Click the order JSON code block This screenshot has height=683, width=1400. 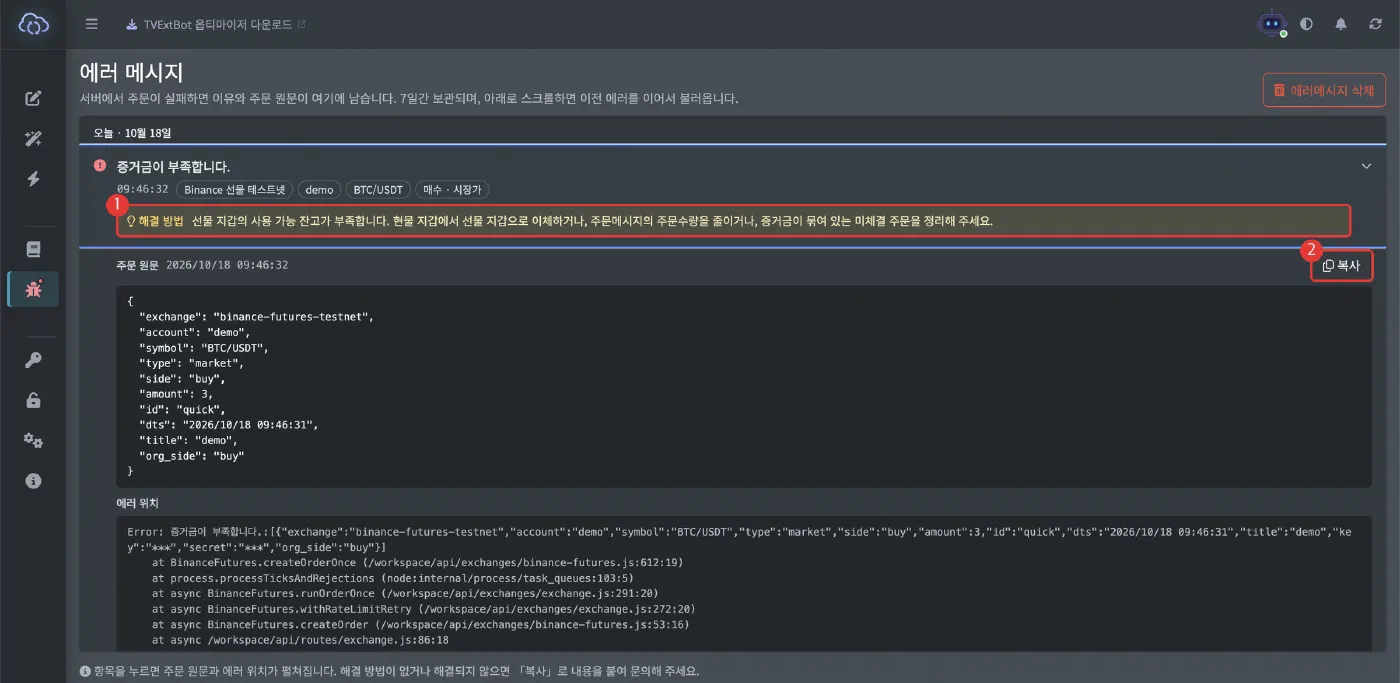tap(743, 387)
